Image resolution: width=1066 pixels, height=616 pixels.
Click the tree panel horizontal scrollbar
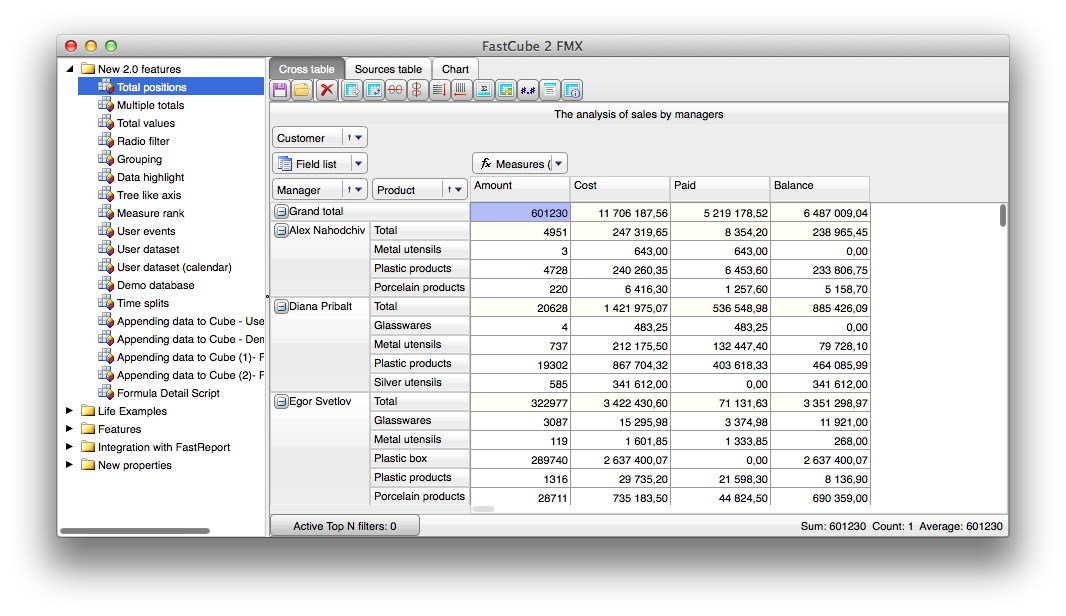[x=135, y=530]
